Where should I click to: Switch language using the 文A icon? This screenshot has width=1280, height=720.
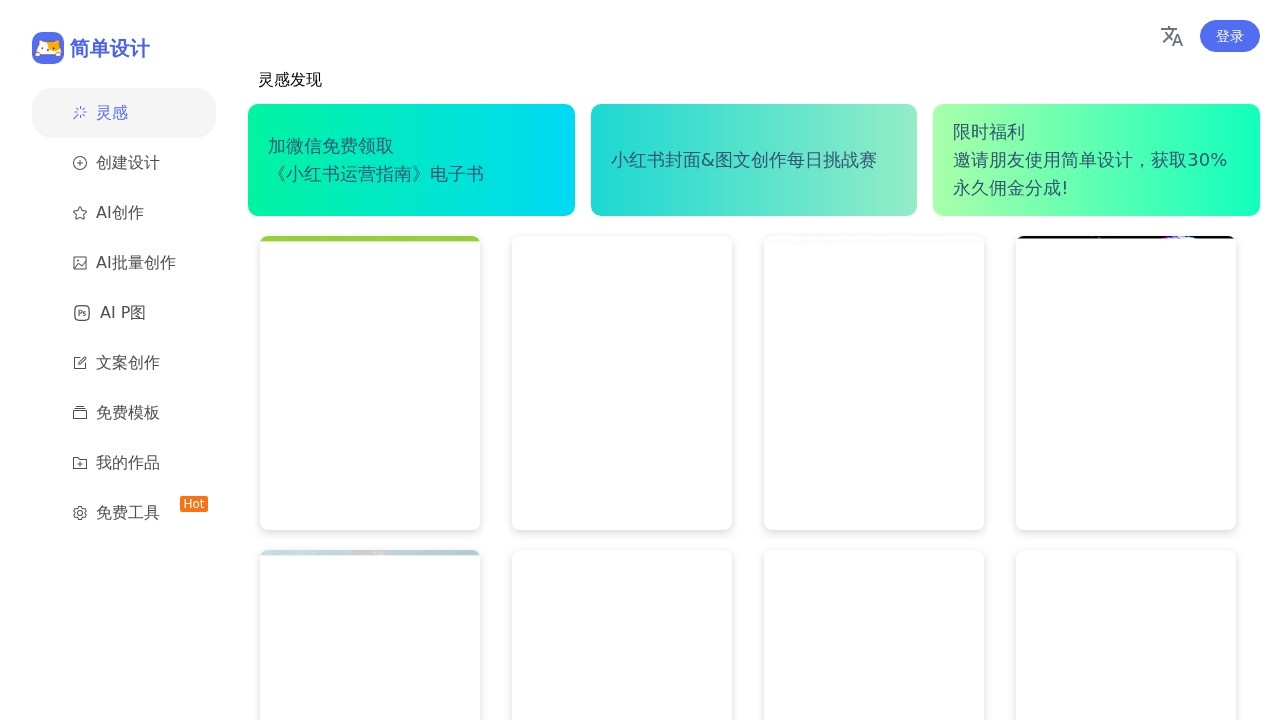1172,36
